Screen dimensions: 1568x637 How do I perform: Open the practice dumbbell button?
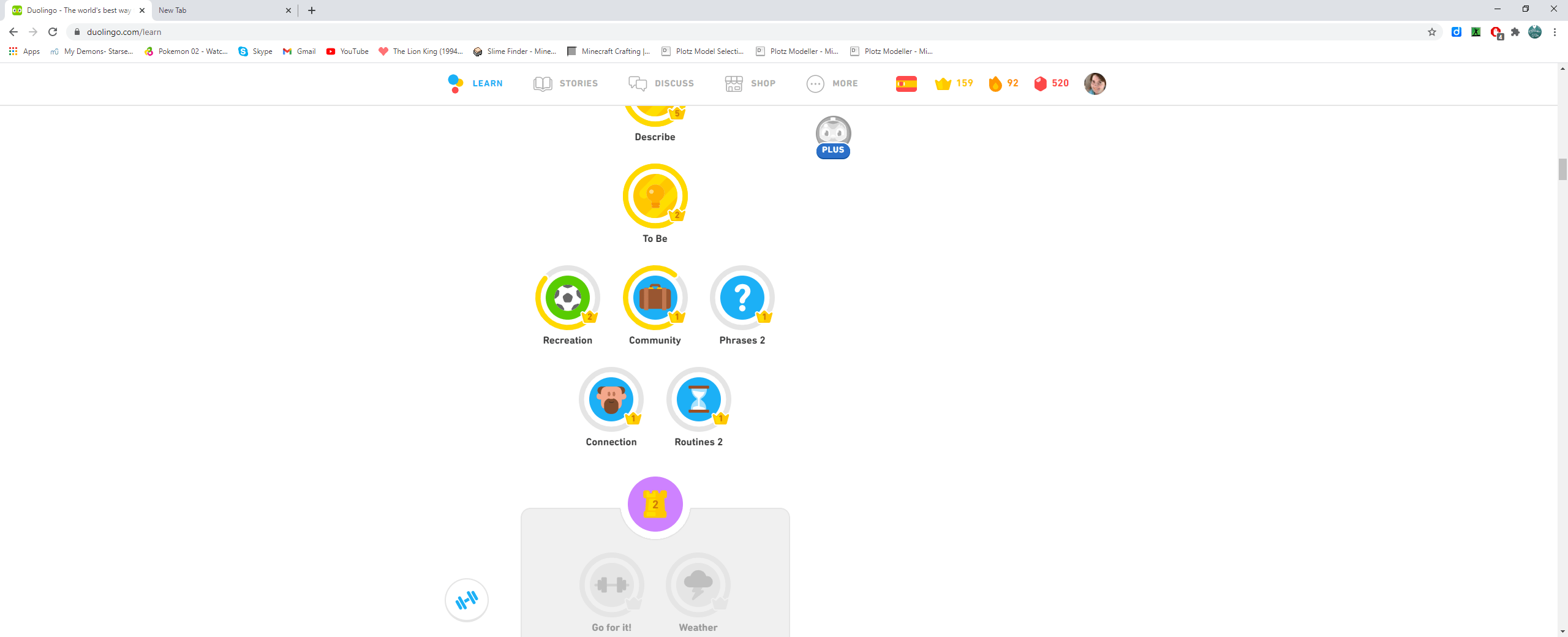(467, 600)
